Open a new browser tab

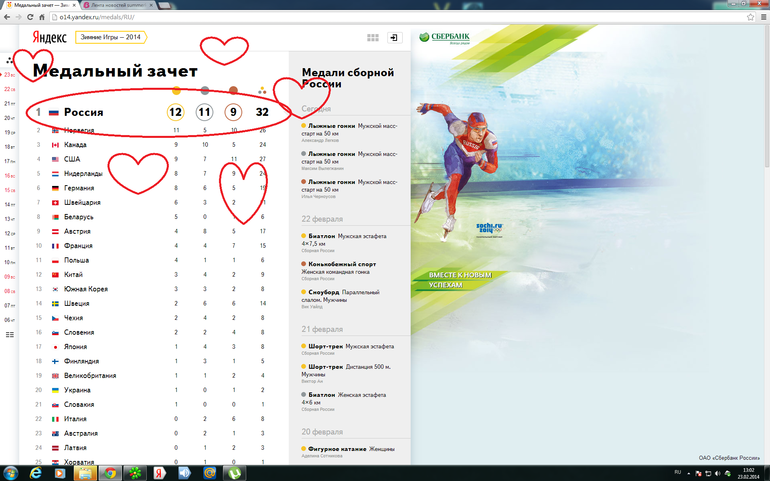pos(165,5)
